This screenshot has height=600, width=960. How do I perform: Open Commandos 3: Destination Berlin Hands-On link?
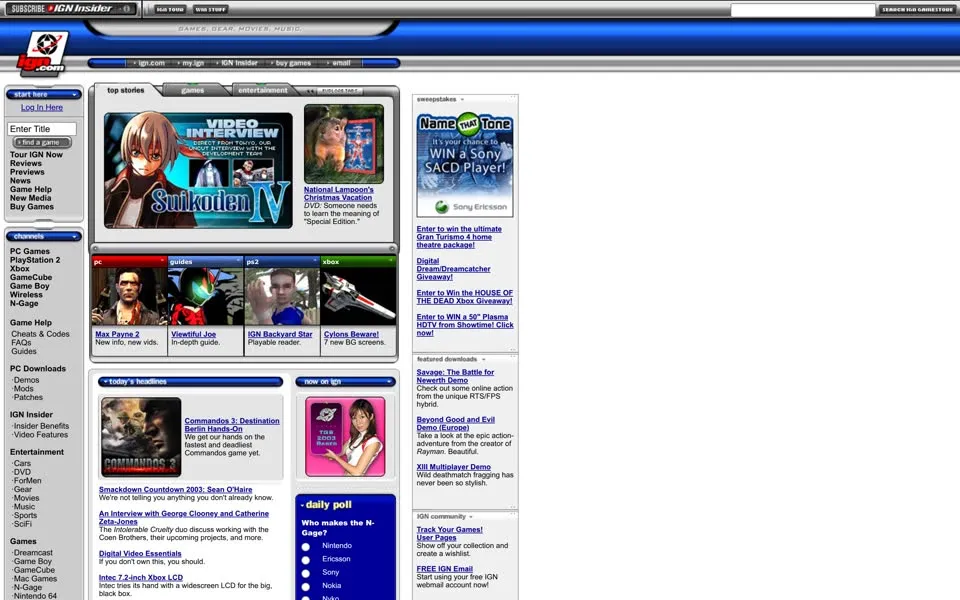point(232,425)
